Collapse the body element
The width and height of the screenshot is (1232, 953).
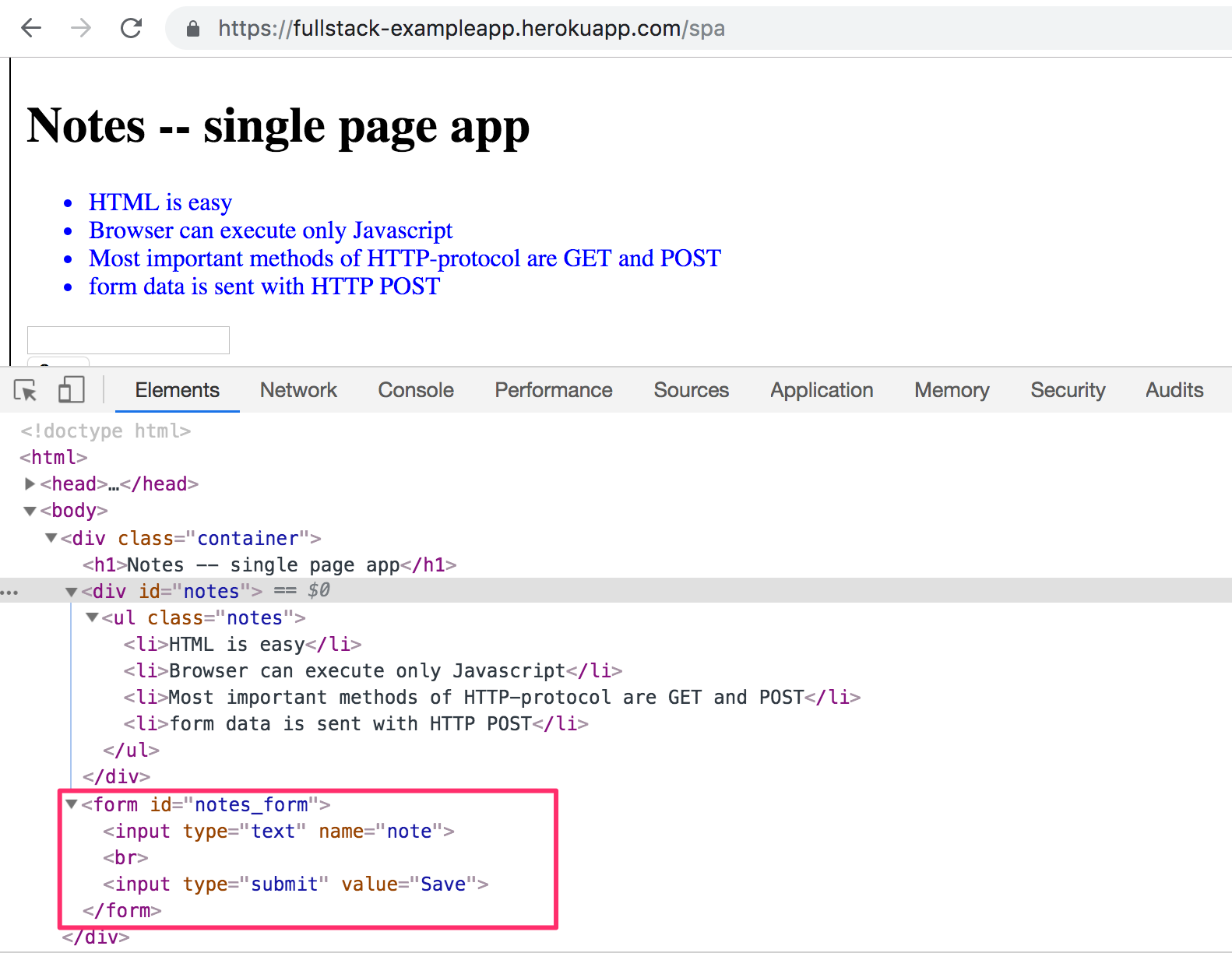[30, 511]
